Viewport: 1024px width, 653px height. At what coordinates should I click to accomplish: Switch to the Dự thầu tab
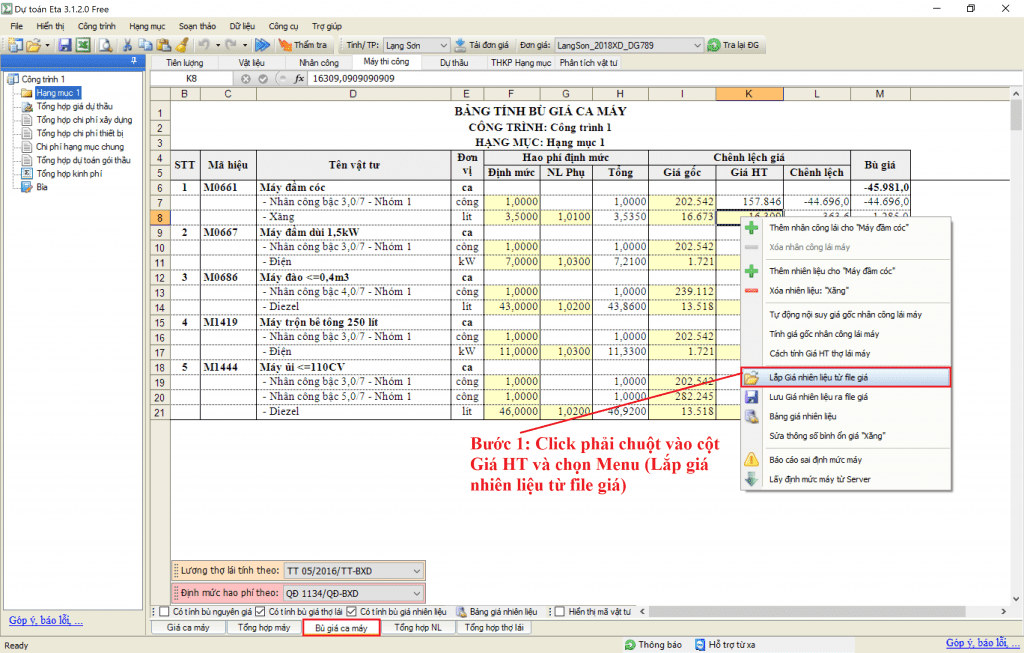(x=454, y=63)
